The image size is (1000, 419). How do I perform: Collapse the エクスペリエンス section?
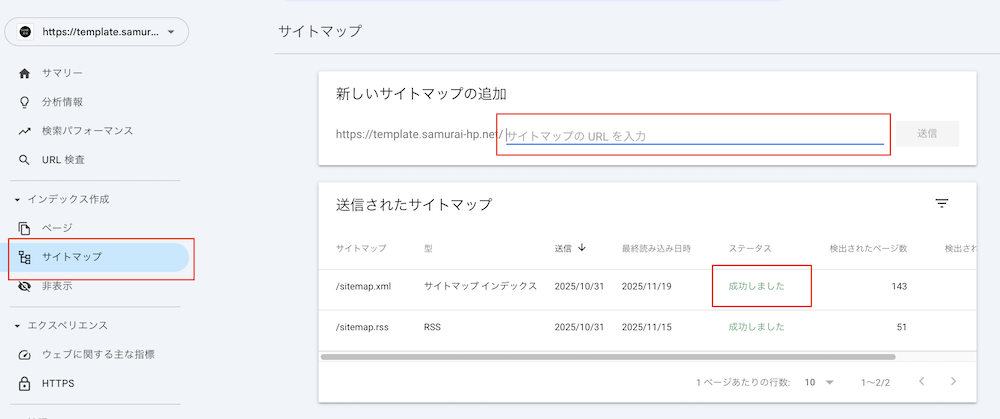click(62, 325)
